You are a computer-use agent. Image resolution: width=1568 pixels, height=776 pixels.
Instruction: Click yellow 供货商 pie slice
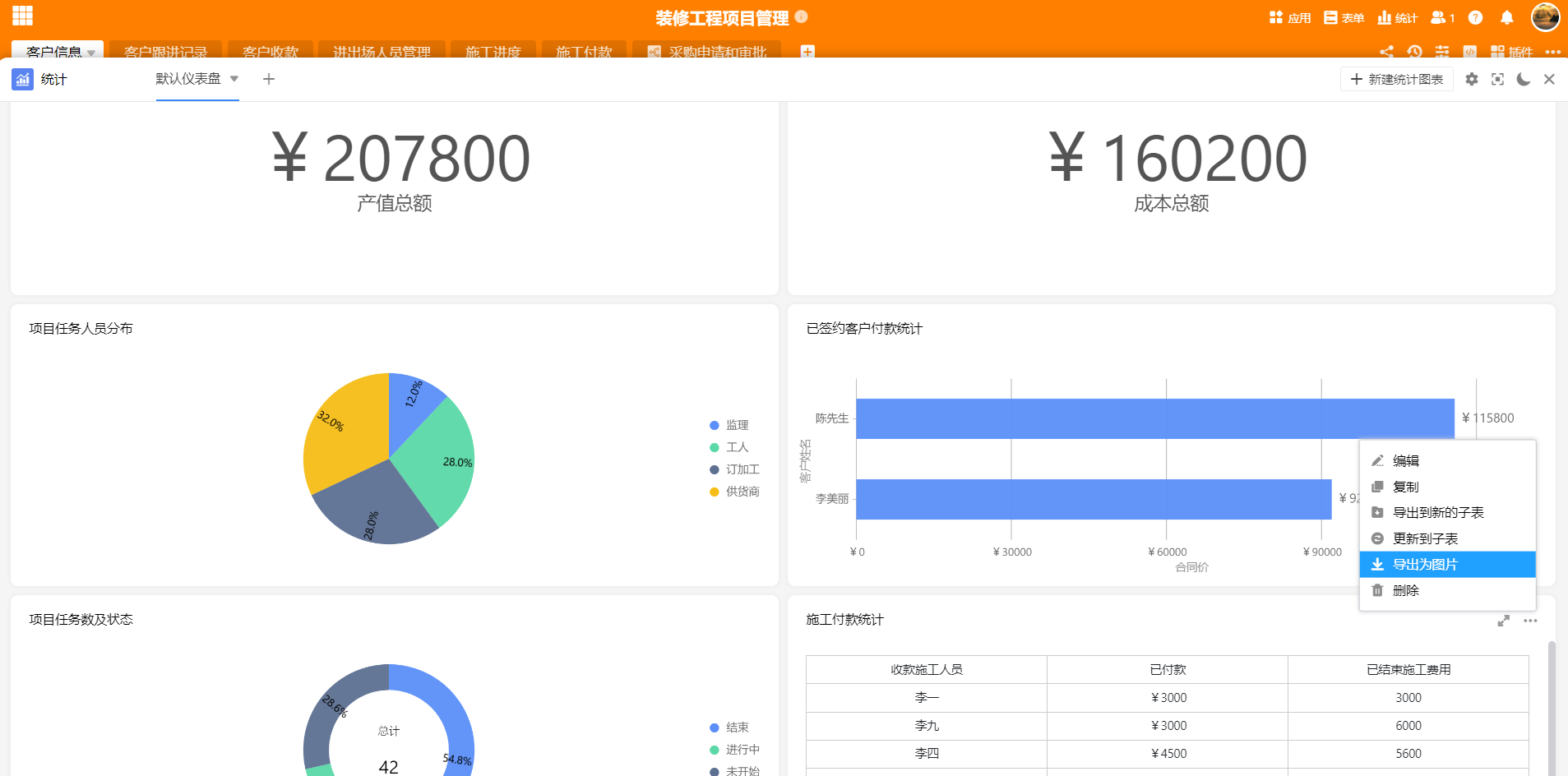pyautogui.click(x=345, y=427)
